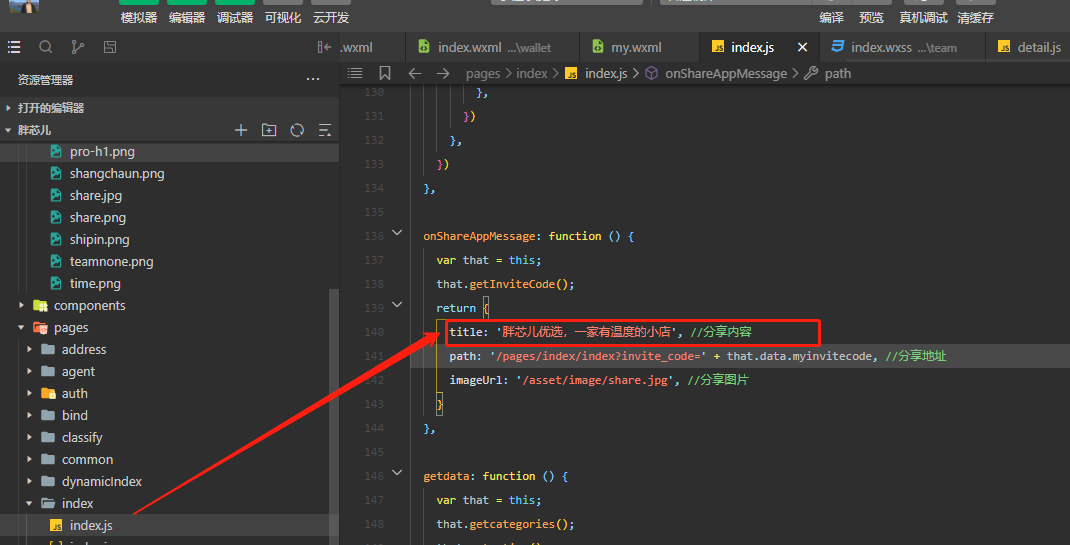Open the search panel magnifier icon

click(x=46, y=47)
